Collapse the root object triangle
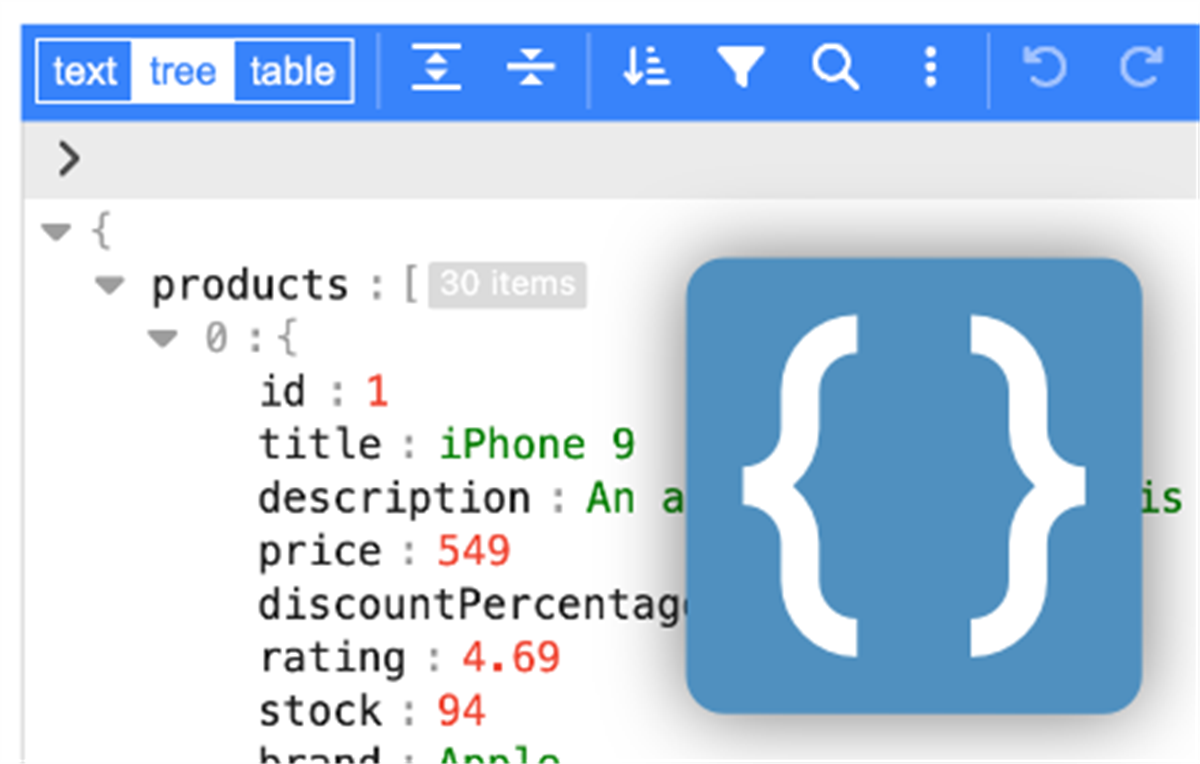Viewport: 1200px width, 764px height. (x=56, y=232)
